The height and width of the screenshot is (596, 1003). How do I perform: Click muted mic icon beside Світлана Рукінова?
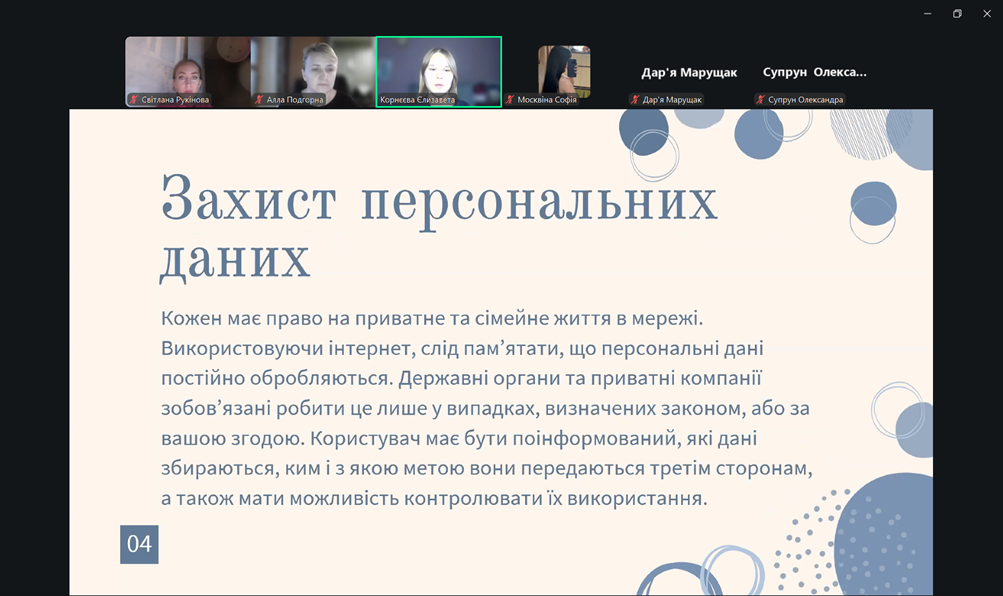click(134, 100)
